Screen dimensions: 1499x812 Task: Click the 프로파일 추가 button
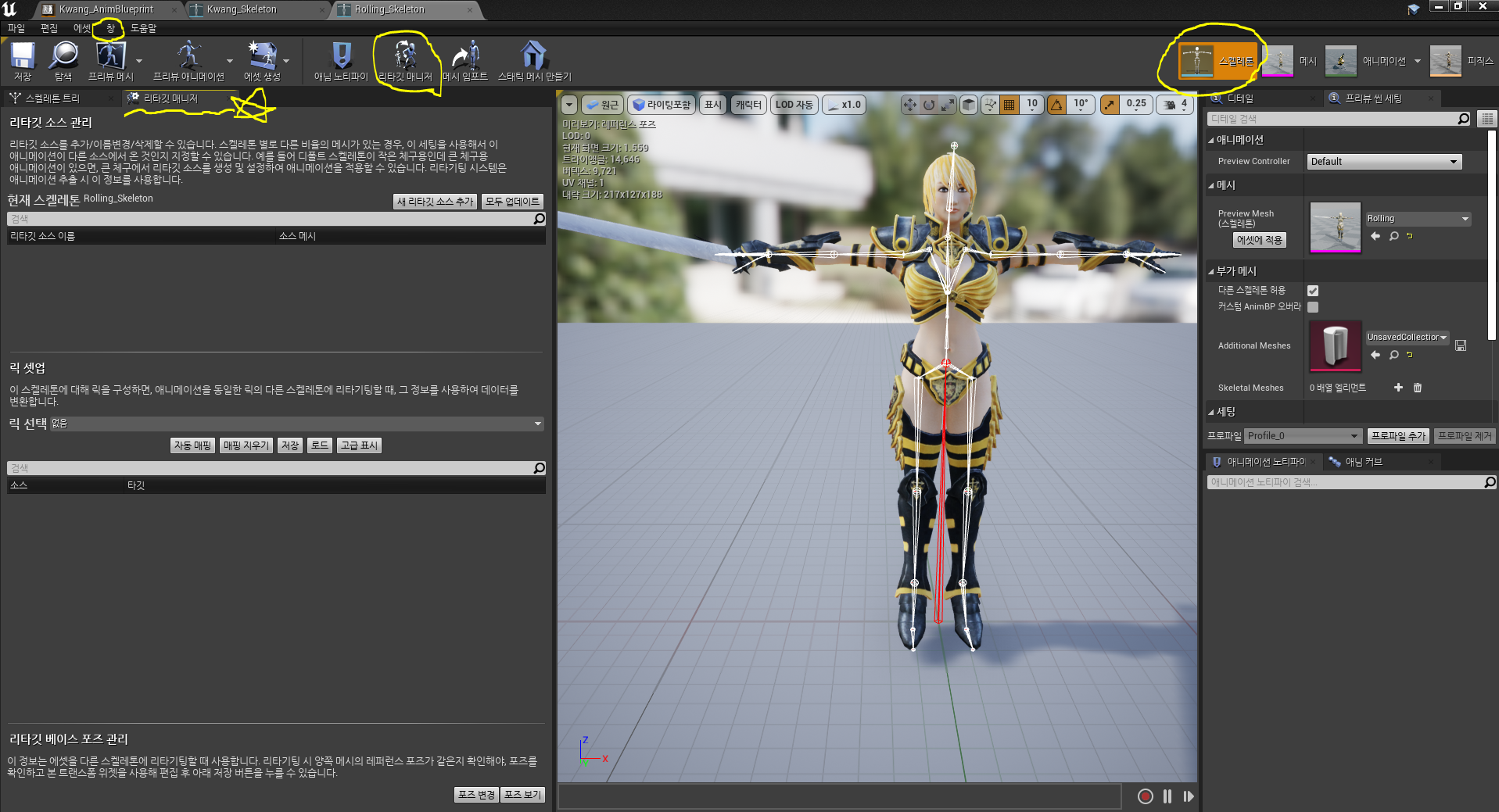1399,436
